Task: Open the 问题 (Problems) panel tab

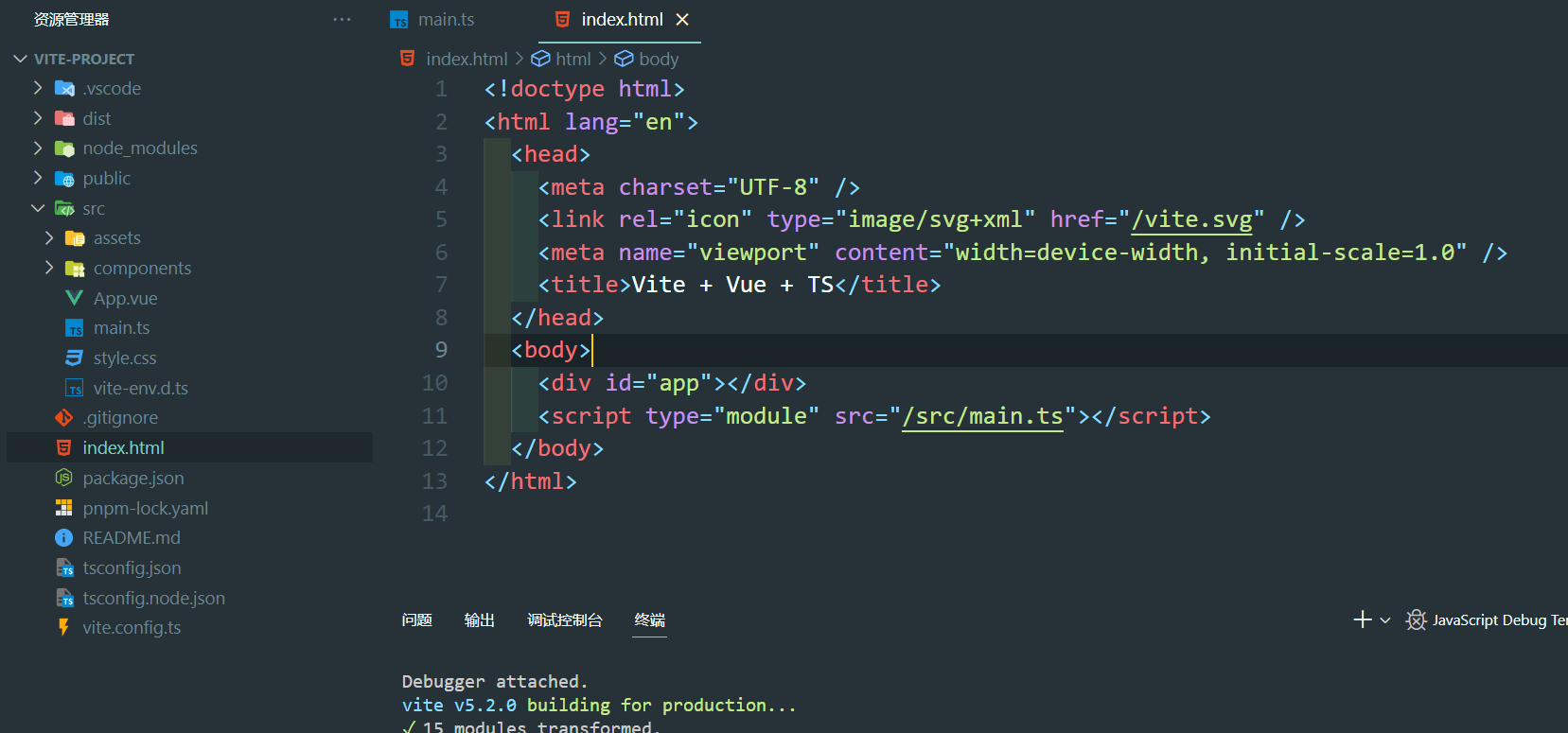Action: point(417,620)
